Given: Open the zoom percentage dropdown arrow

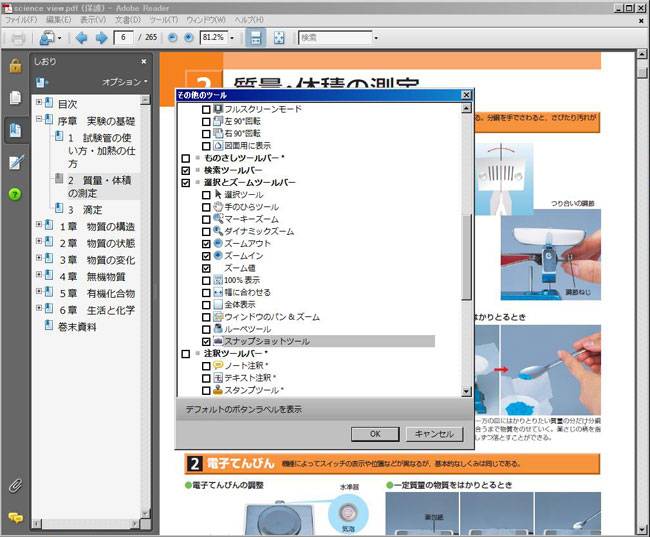Looking at the screenshot, I should [x=232, y=38].
